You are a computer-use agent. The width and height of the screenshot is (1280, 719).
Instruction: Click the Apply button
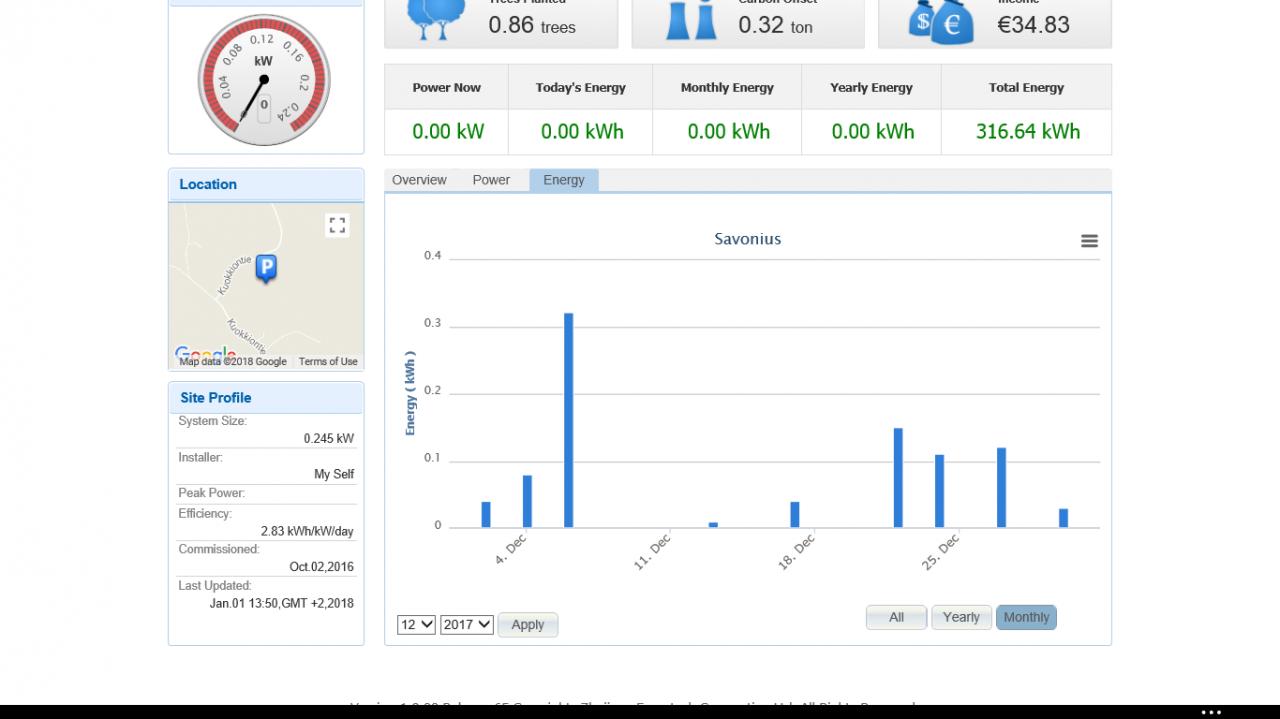[x=528, y=625]
